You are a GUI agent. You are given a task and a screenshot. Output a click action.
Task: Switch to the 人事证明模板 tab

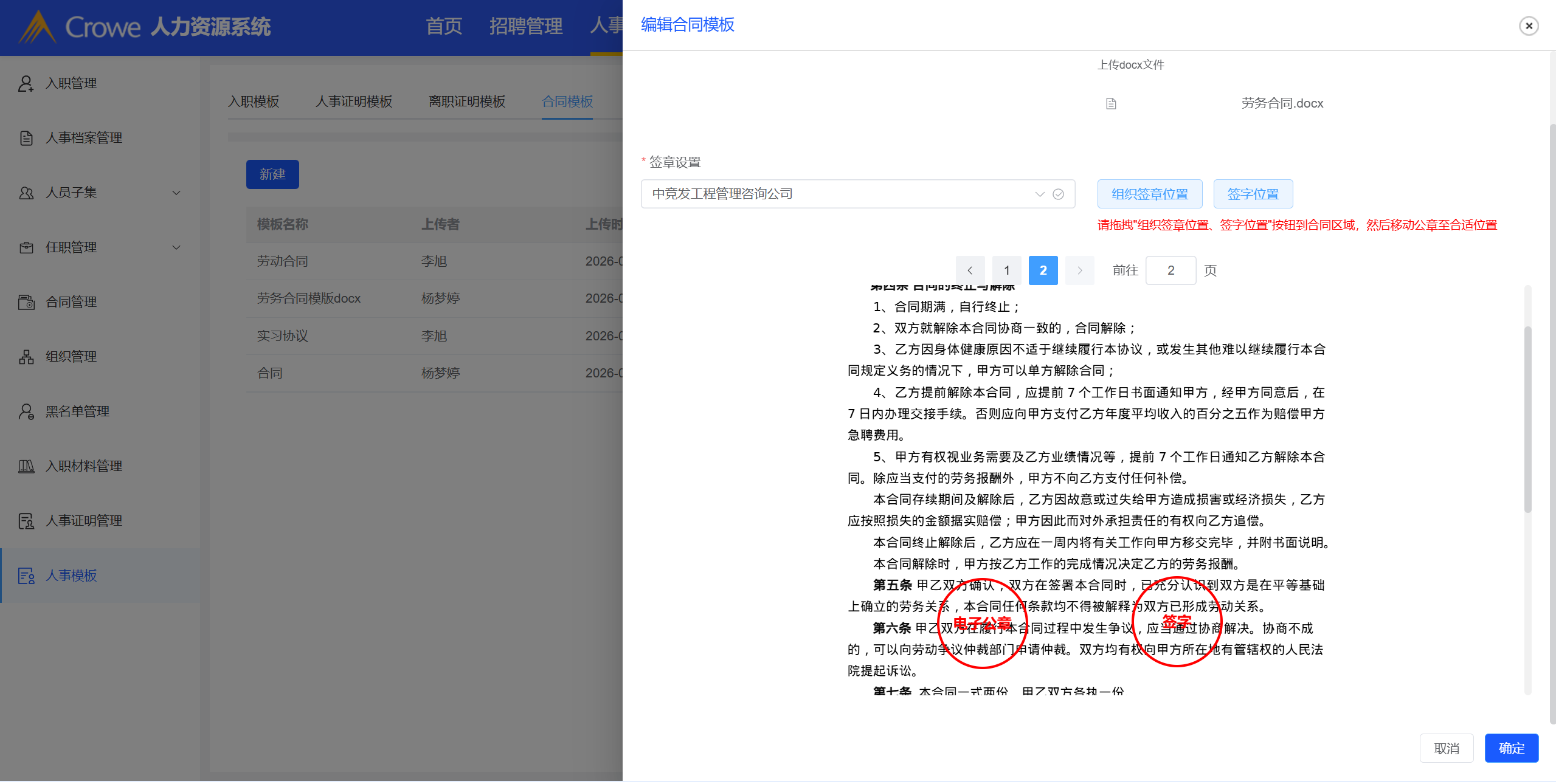click(353, 101)
